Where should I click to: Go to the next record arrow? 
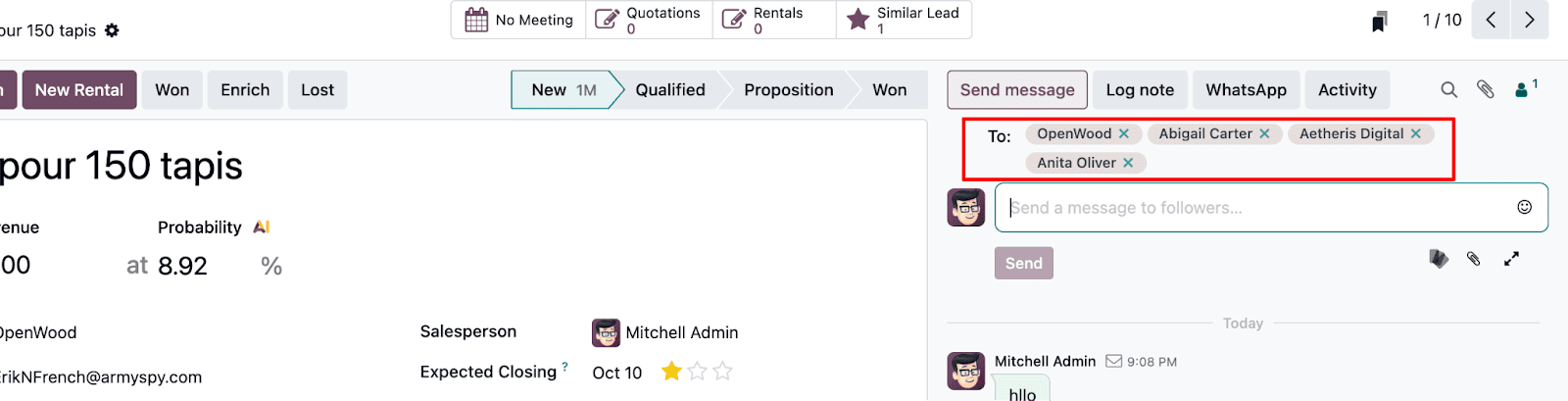coord(1529,20)
